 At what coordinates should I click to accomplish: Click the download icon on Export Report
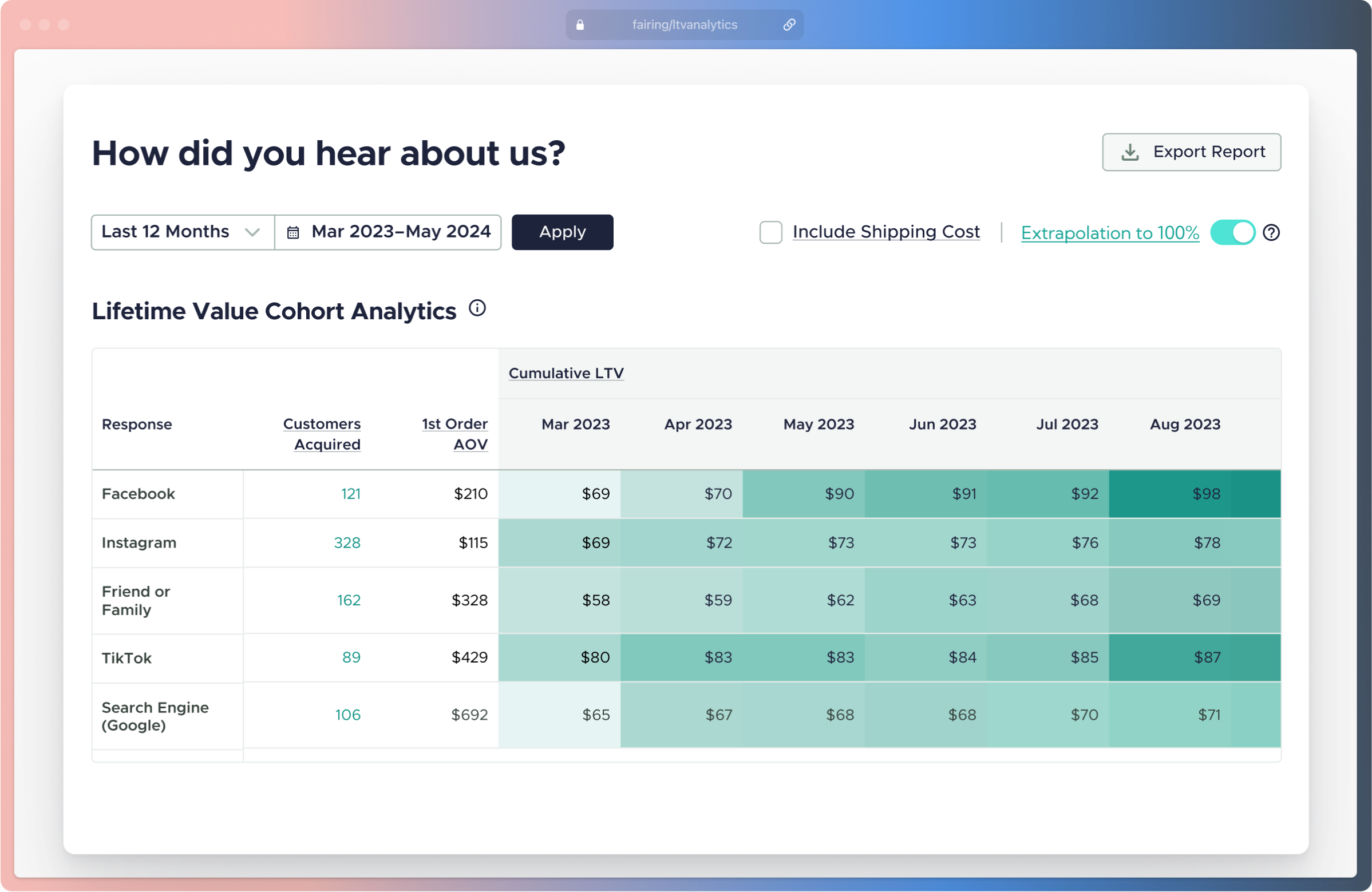[x=1129, y=152]
